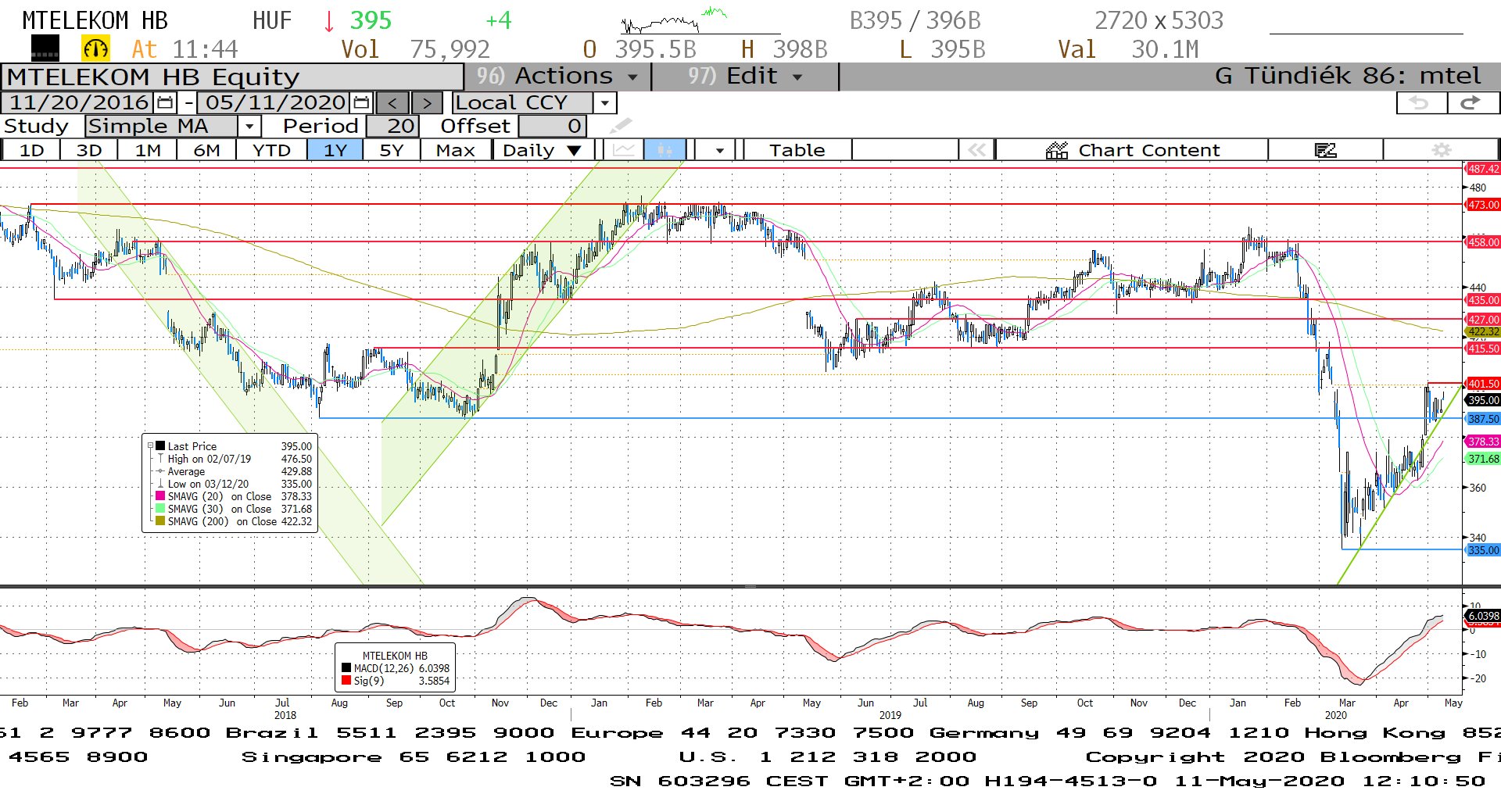Image resolution: width=1501 pixels, height=812 pixels.
Task: Open the chart settings gear
Action: coord(1442,149)
